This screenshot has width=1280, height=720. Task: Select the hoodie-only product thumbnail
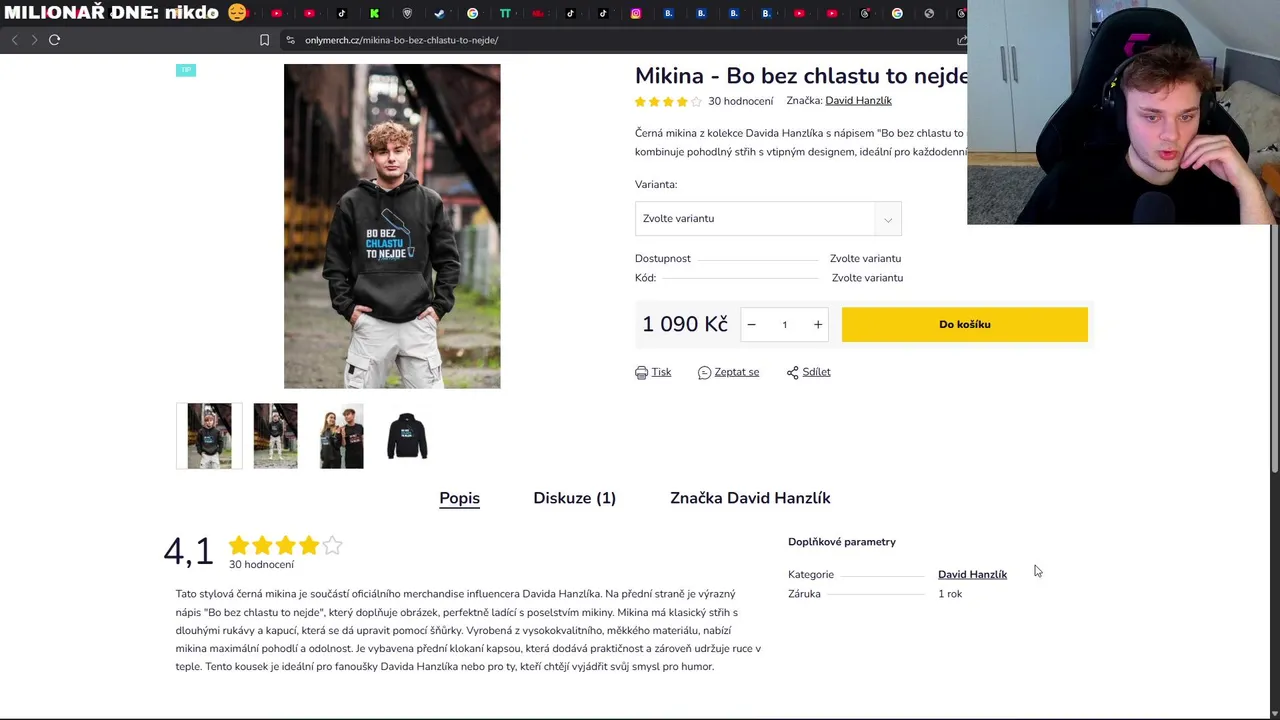(407, 436)
